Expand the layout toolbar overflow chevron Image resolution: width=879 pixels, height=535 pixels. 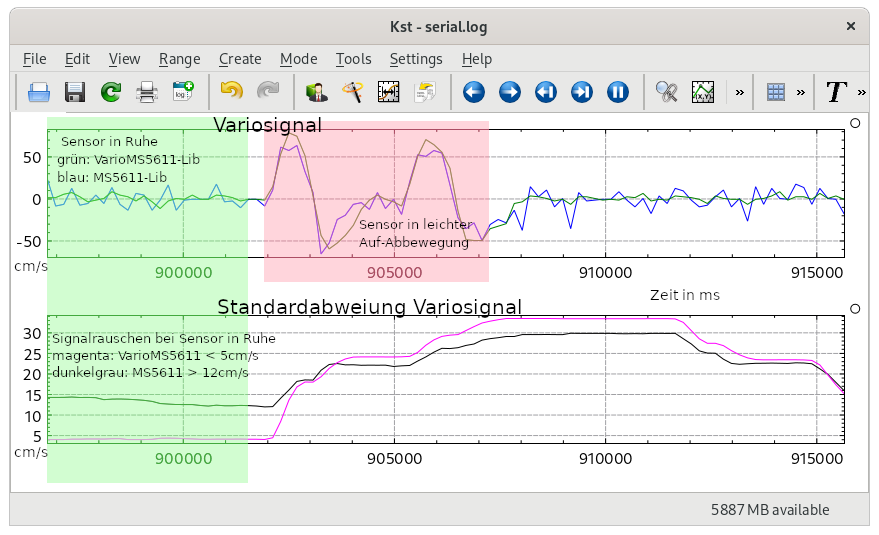click(801, 93)
